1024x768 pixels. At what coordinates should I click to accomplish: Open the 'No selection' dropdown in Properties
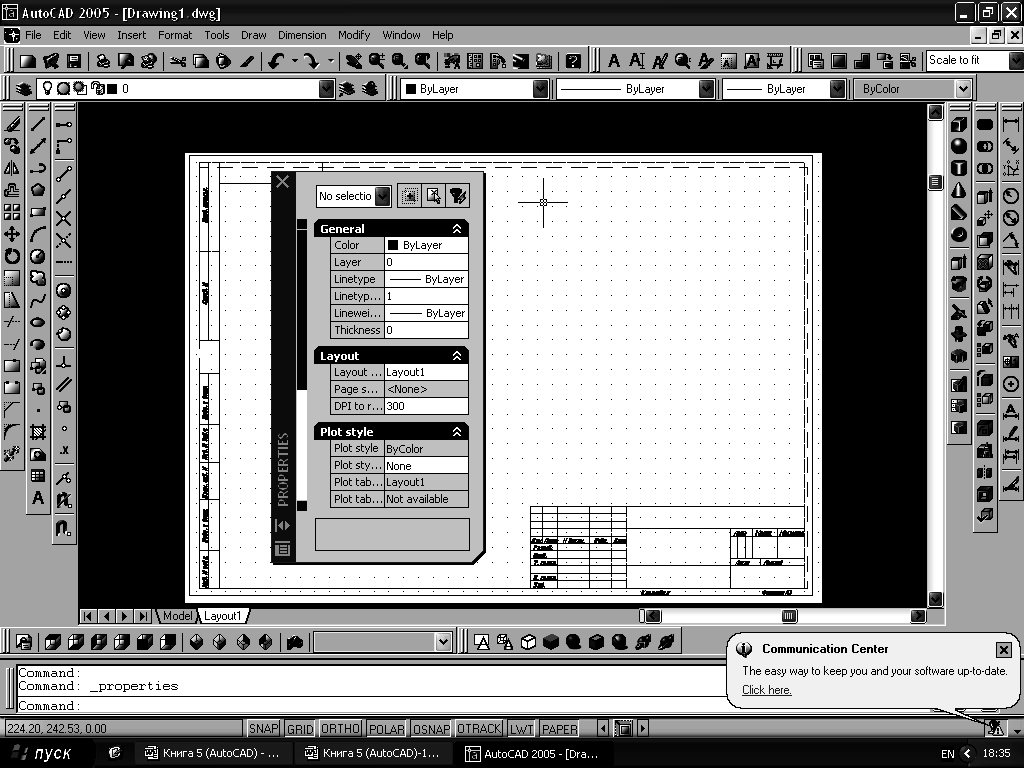pyautogui.click(x=383, y=196)
